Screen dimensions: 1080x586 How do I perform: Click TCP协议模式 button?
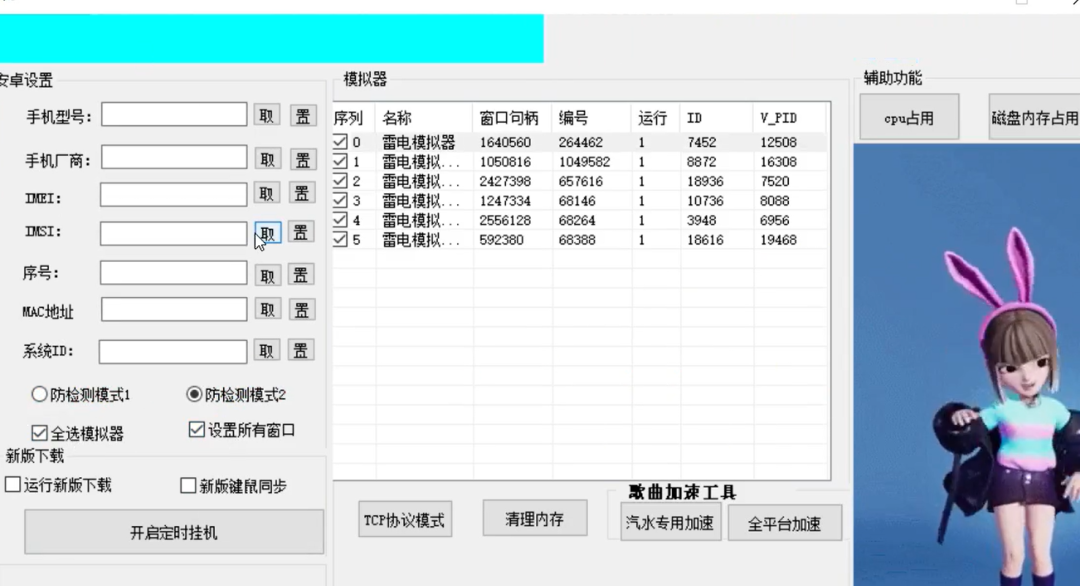click(x=405, y=520)
